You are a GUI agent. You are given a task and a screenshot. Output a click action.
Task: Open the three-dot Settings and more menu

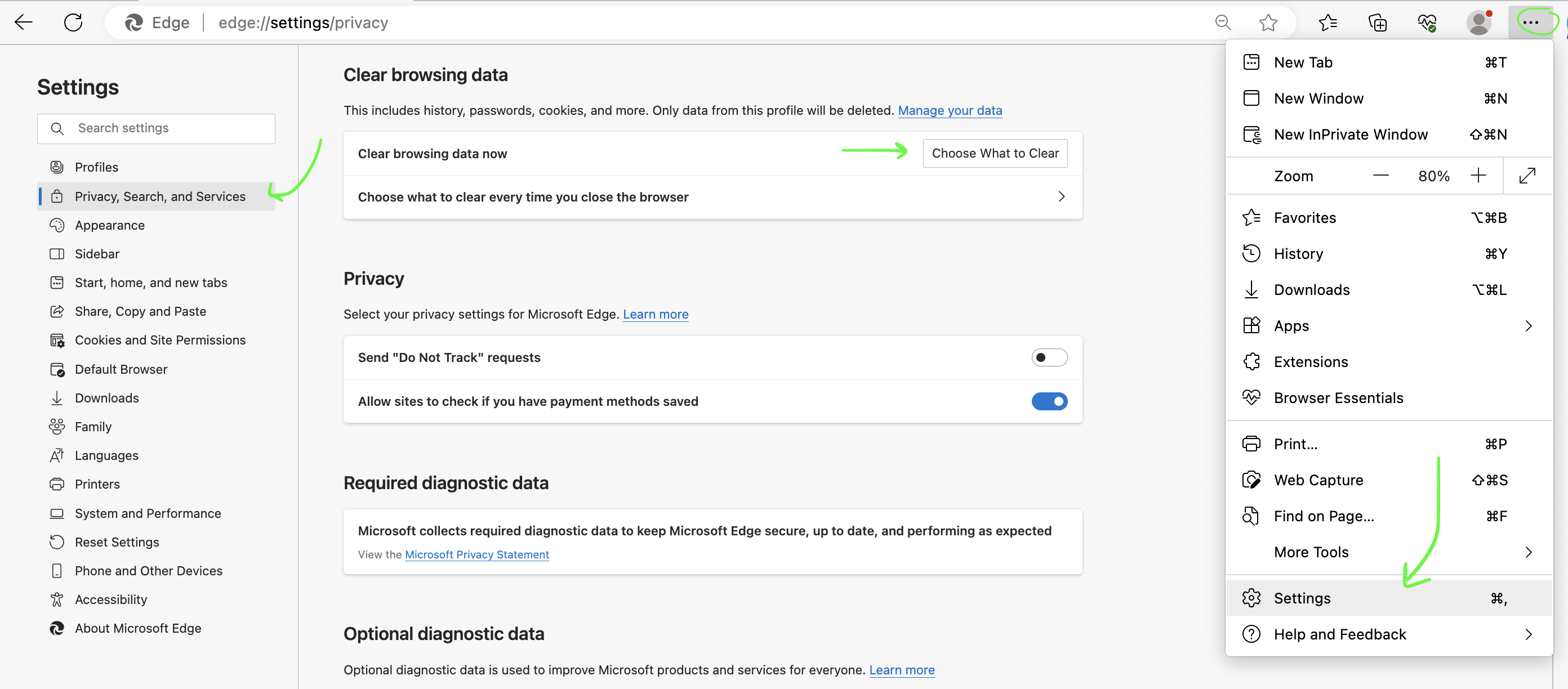(1530, 23)
